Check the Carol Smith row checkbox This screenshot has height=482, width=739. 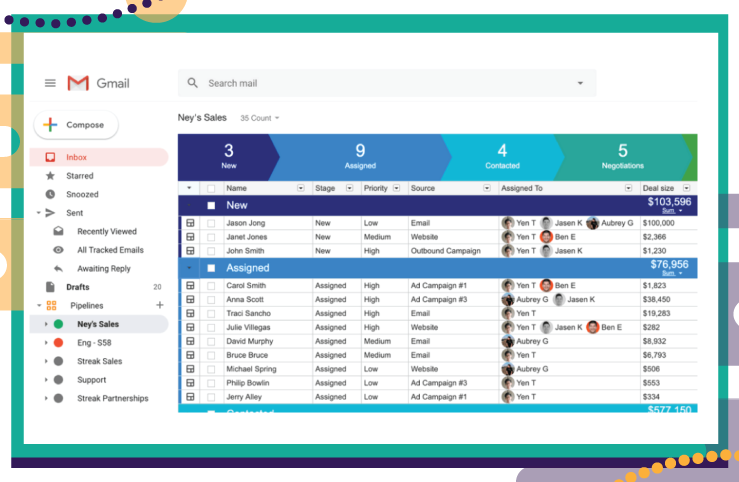[211, 286]
